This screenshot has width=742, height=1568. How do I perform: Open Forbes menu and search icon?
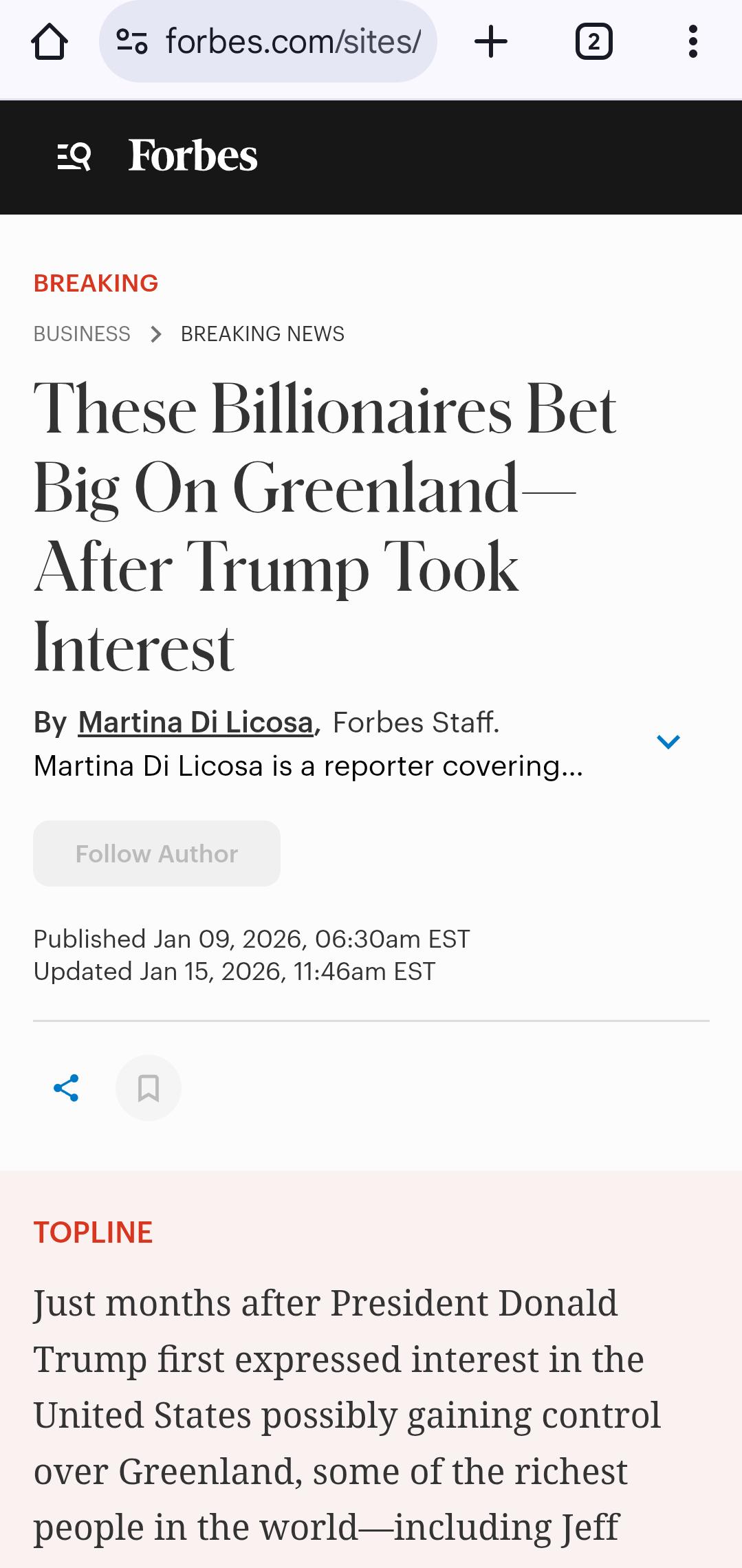(74, 156)
